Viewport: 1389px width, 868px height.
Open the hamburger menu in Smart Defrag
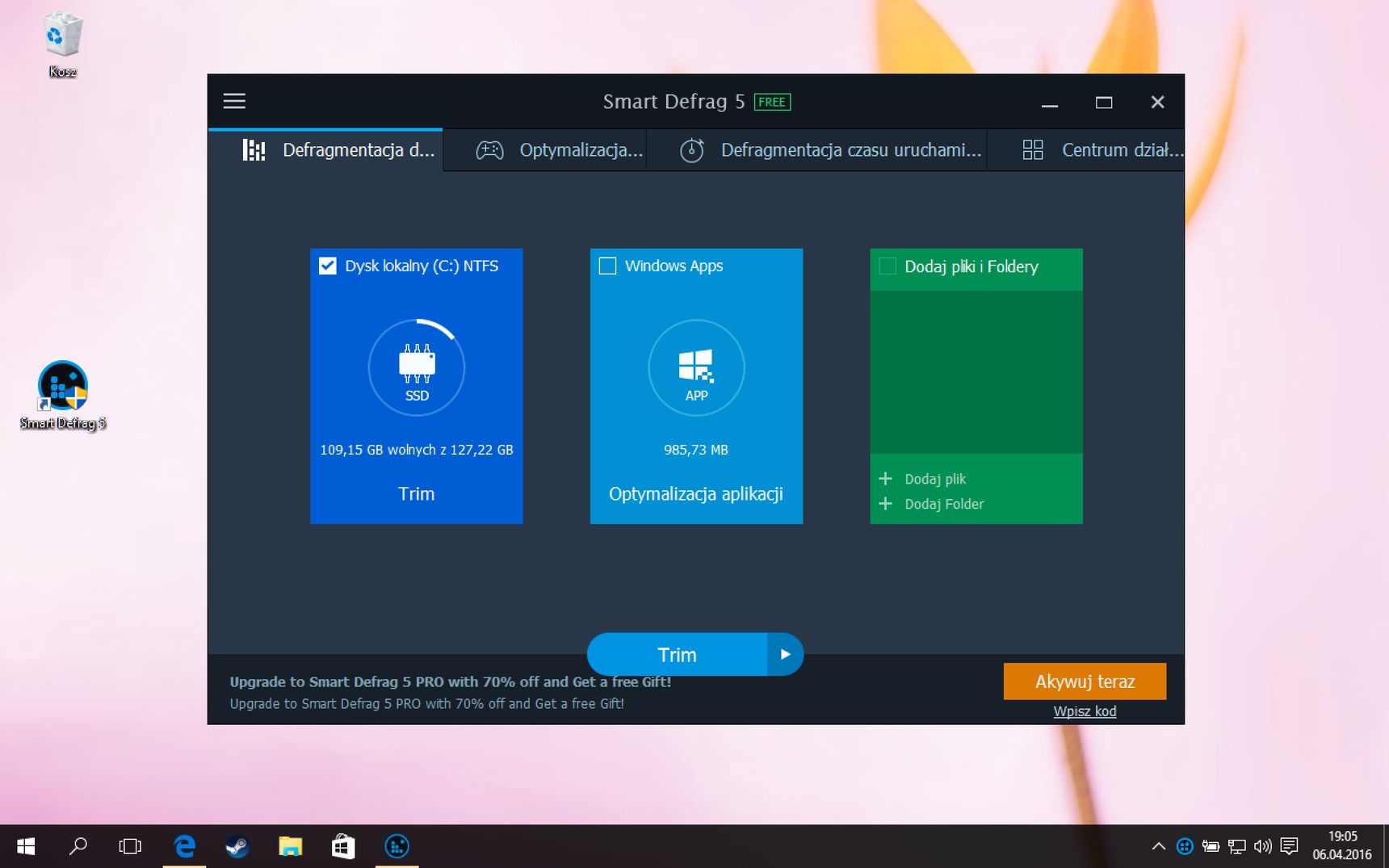(234, 101)
